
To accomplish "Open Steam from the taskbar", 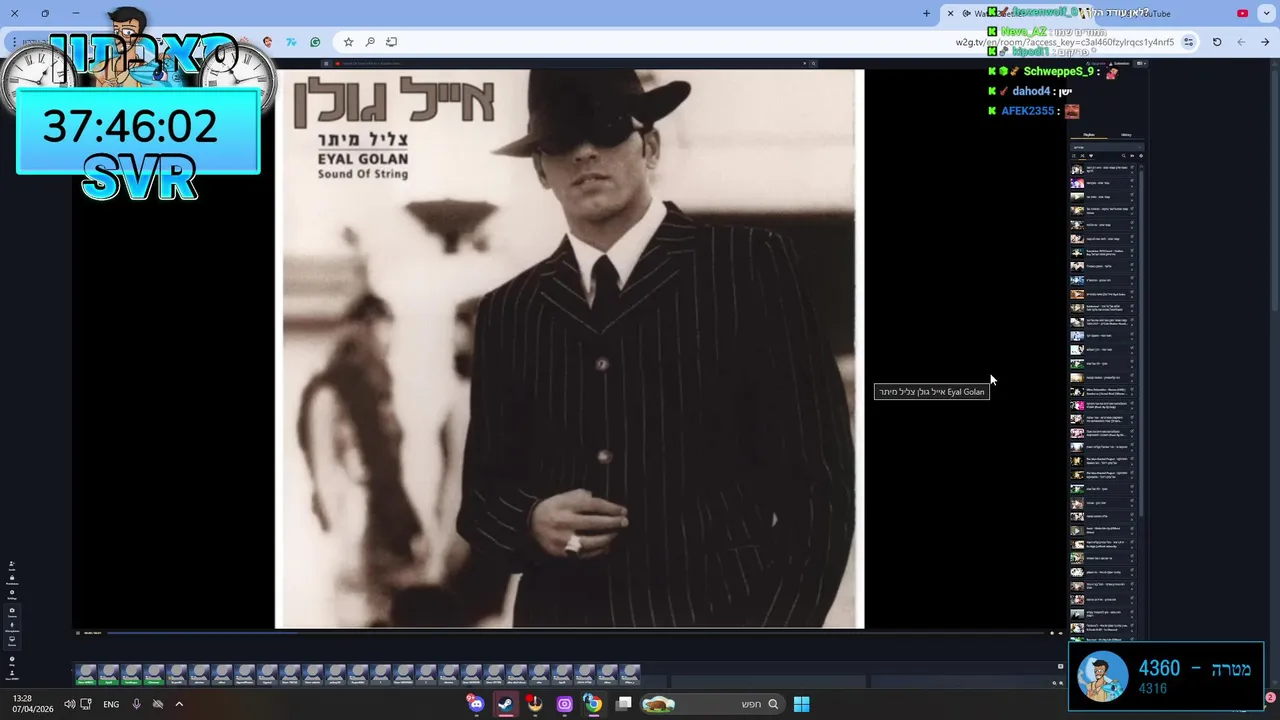I will (x=506, y=704).
